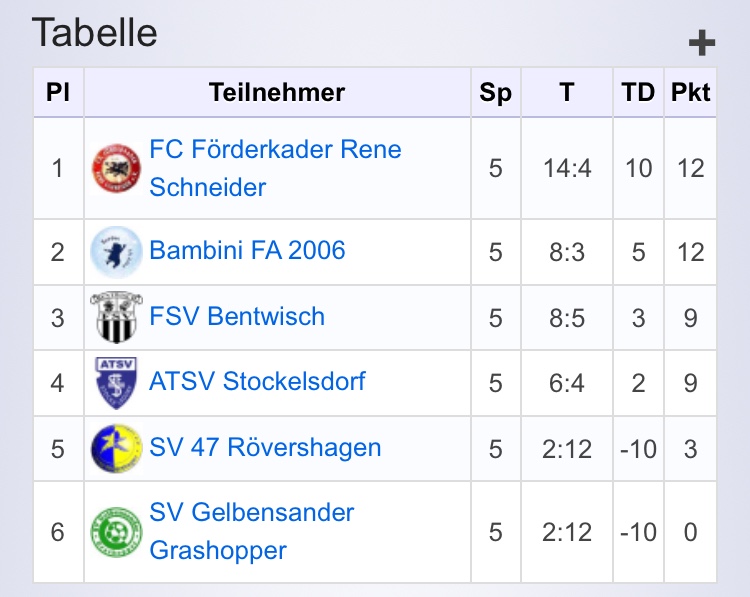Click the Pl column header
Screen dimensions: 750x597
coord(58,93)
